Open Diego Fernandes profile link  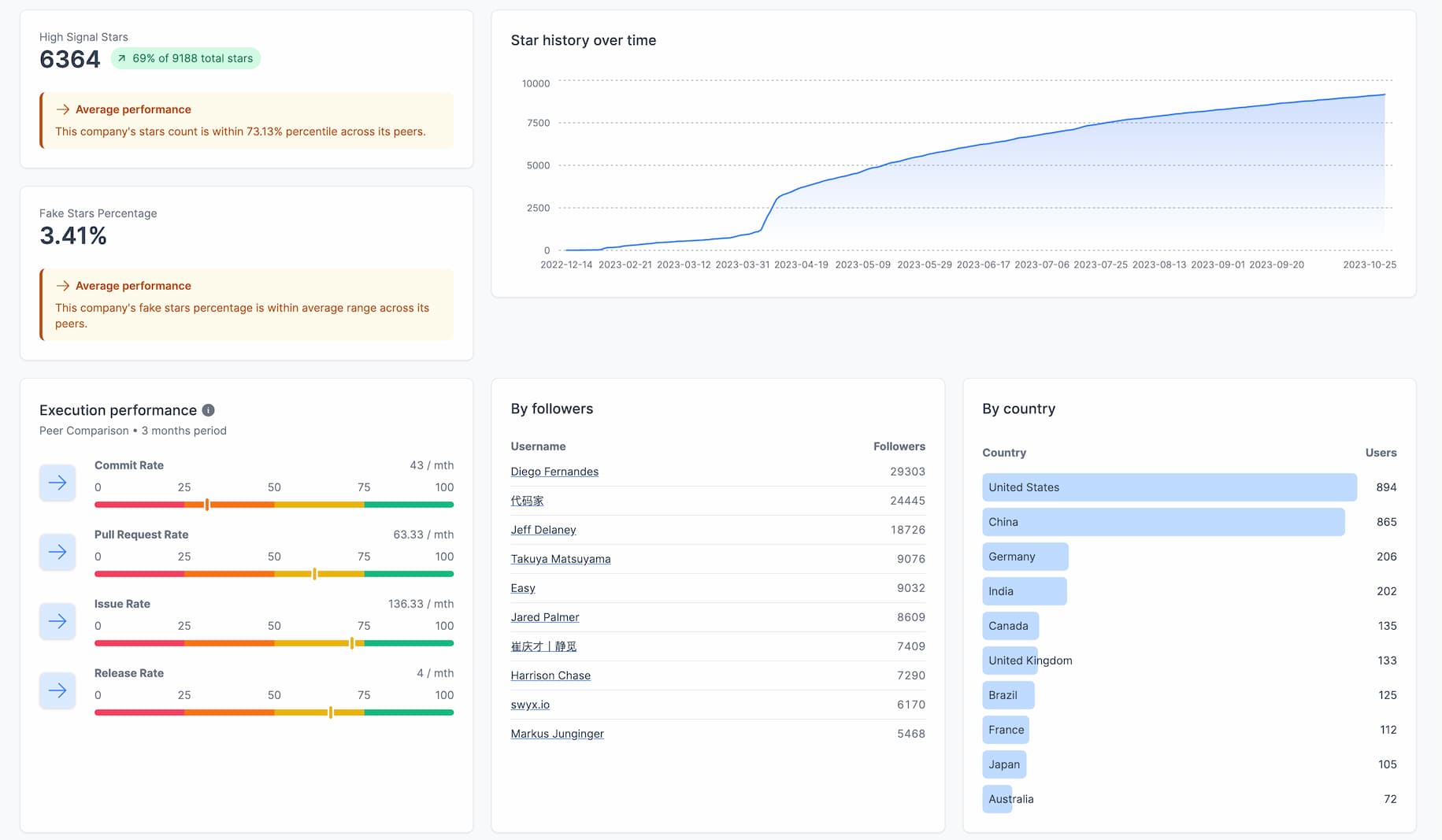click(x=554, y=472)
